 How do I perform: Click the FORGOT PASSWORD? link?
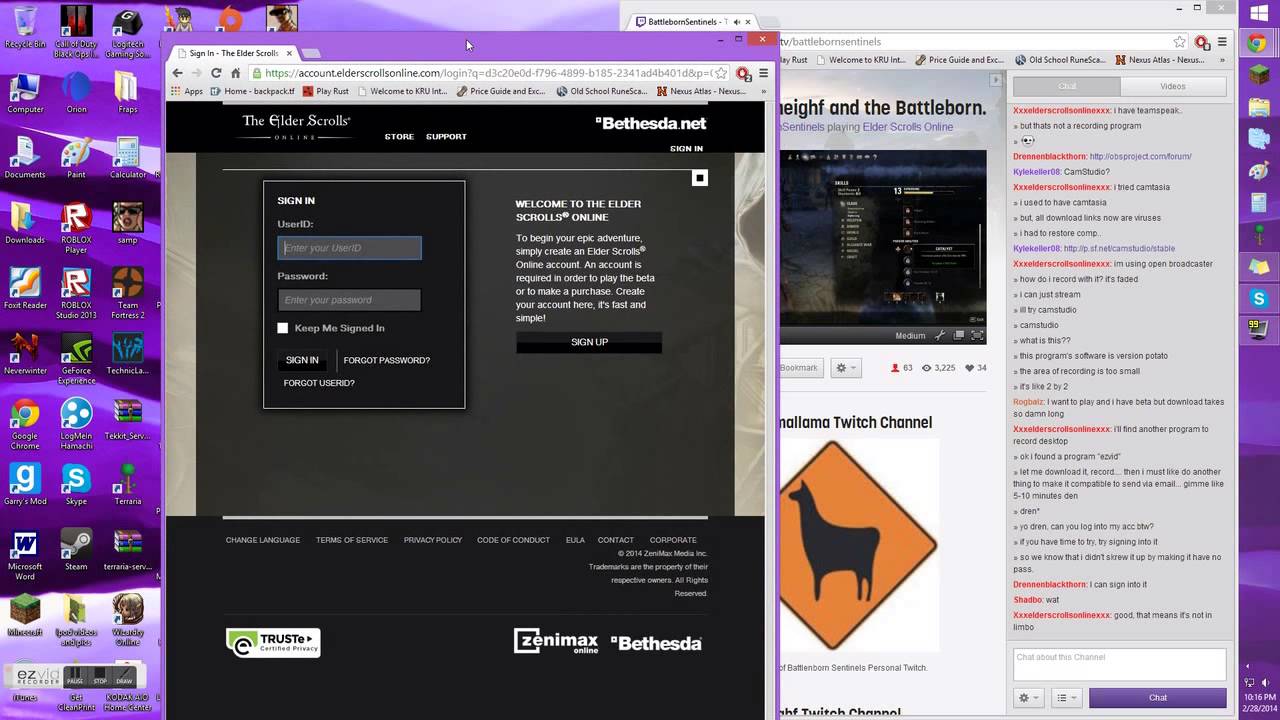pyautogui.click(x=386, y=360)
